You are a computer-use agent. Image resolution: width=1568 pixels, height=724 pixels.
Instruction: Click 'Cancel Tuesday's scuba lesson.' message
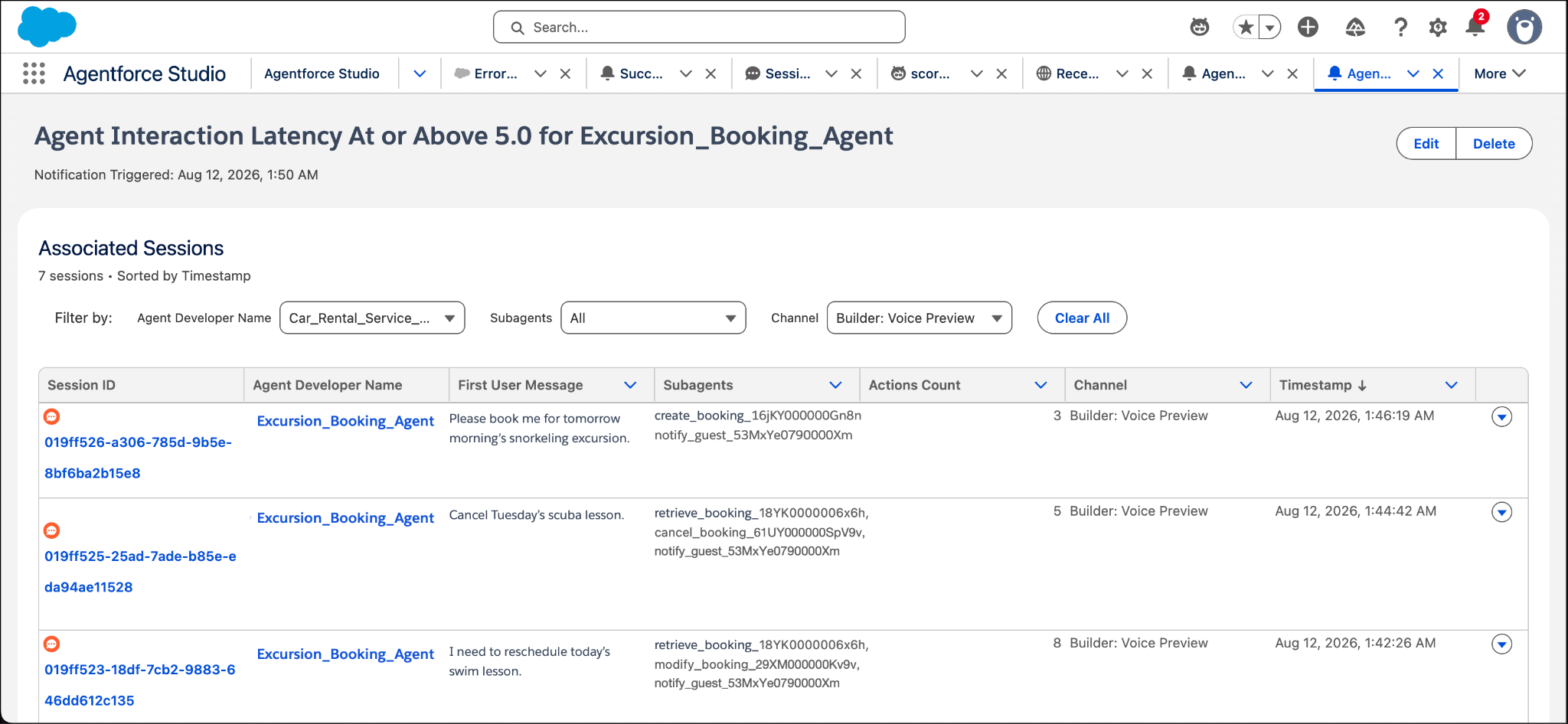[x=537, y=515]
